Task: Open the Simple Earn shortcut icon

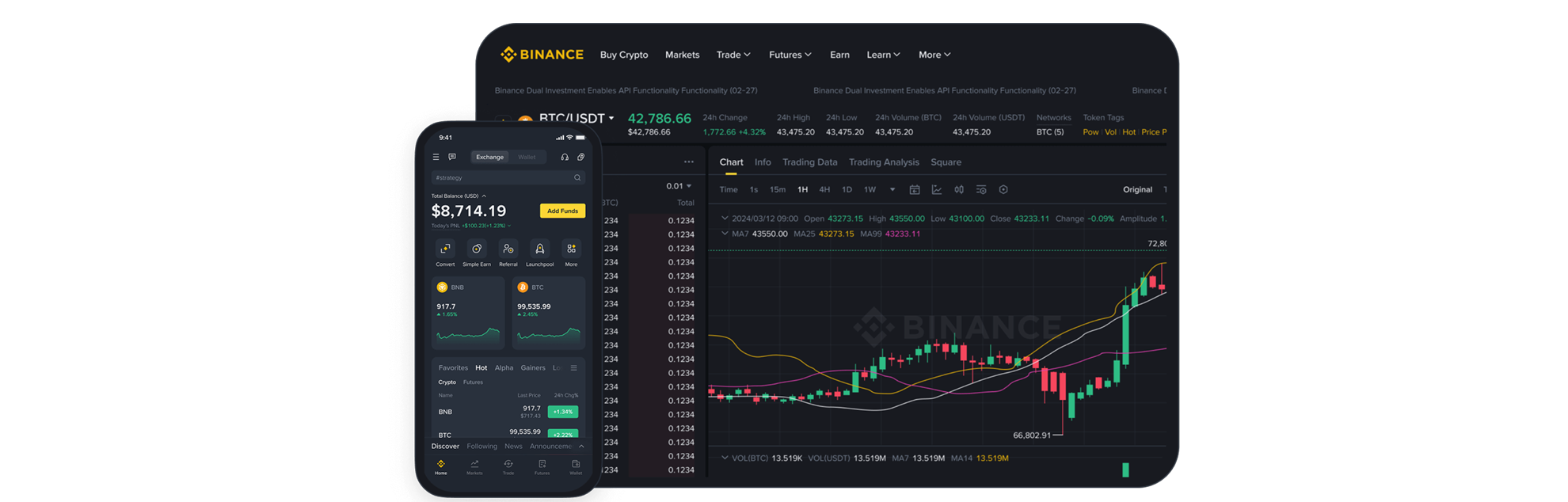Action: (x=477, y=249)
